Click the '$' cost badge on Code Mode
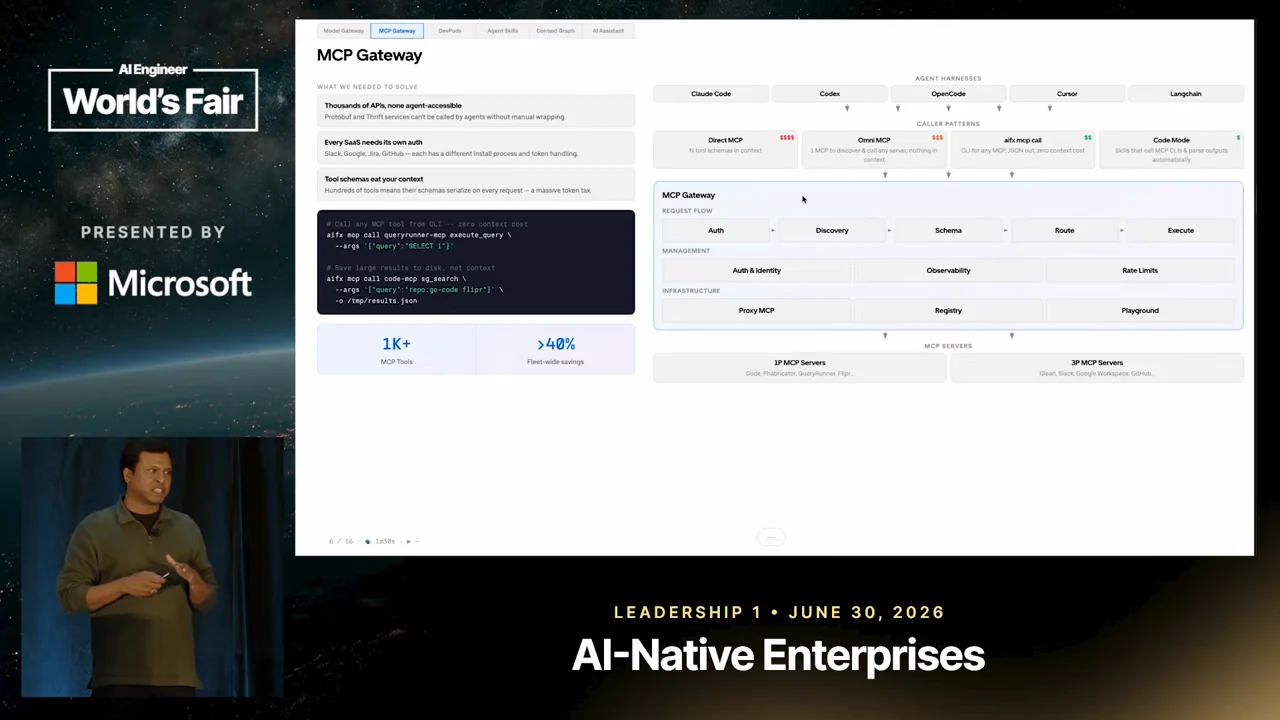The image size is (1280, 720). tap(1238, 138)
